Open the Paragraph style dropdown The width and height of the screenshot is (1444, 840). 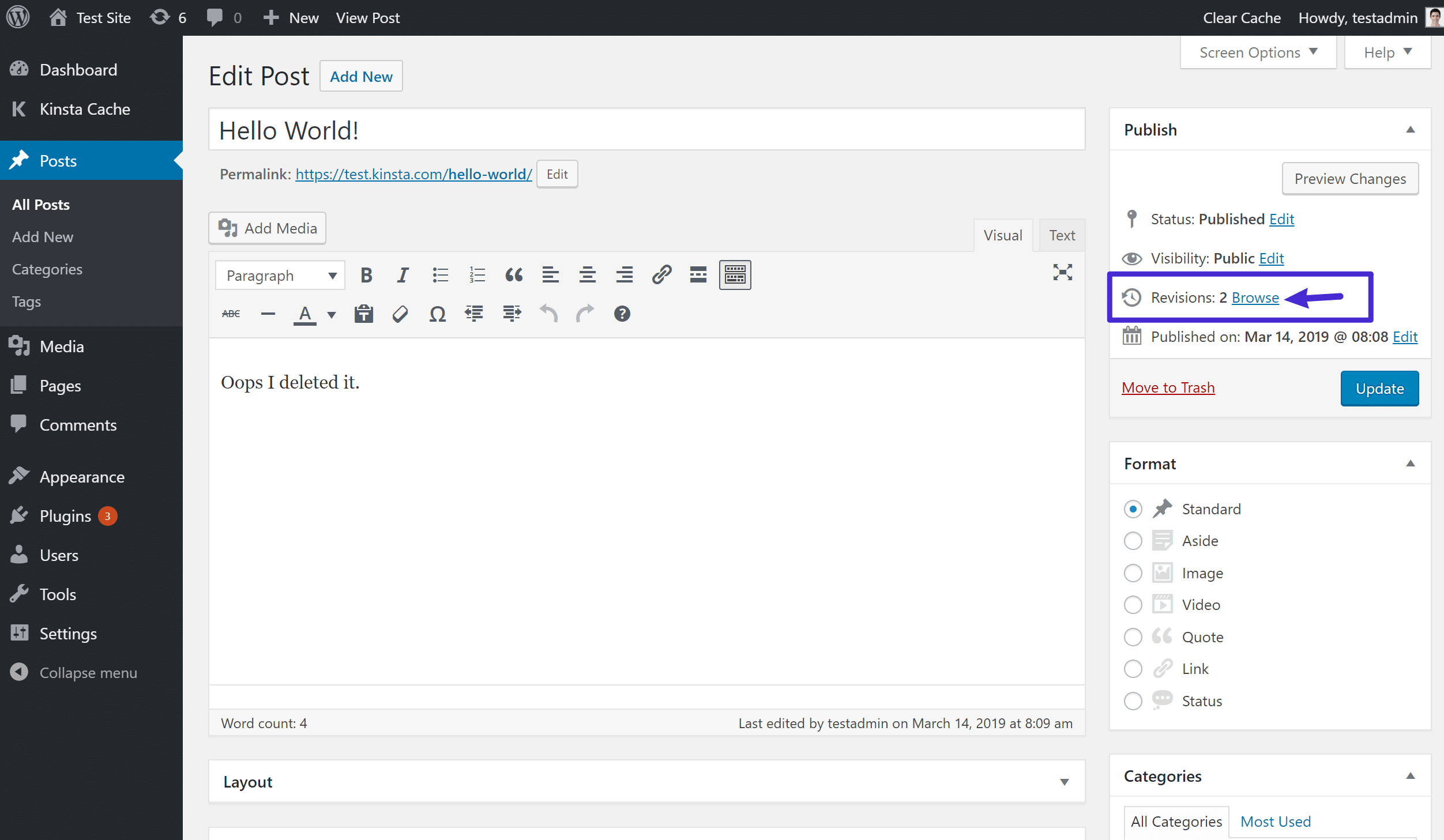[280, 275]
